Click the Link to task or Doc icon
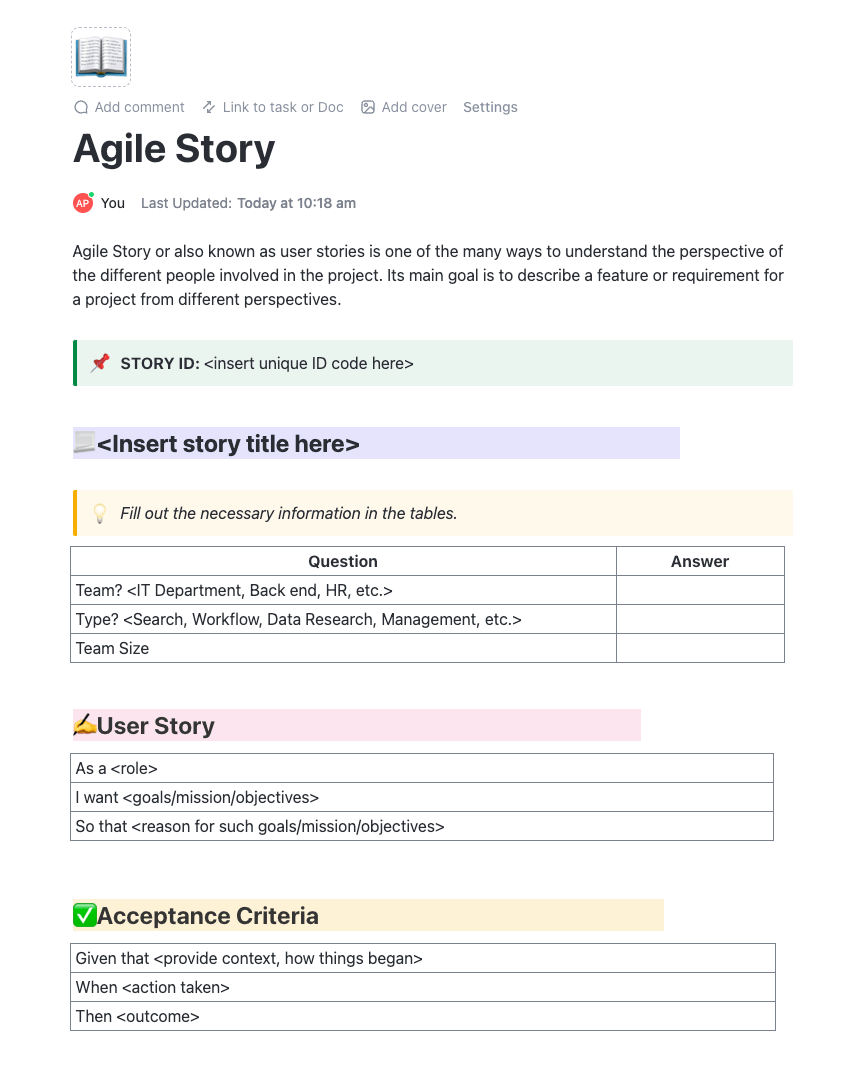This screenshot has width=866, height=1079. point(209,107)
